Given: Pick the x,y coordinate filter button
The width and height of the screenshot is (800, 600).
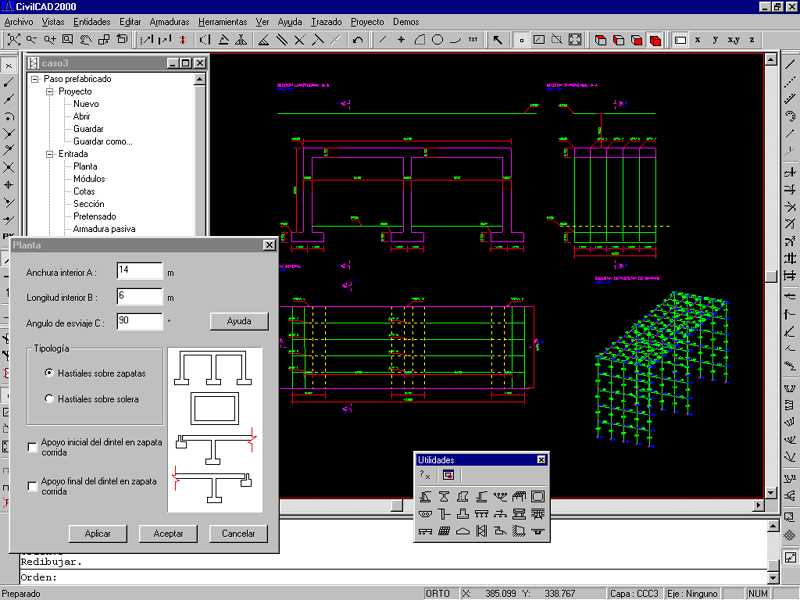Looking at the screenshot, I should point(733,40).
